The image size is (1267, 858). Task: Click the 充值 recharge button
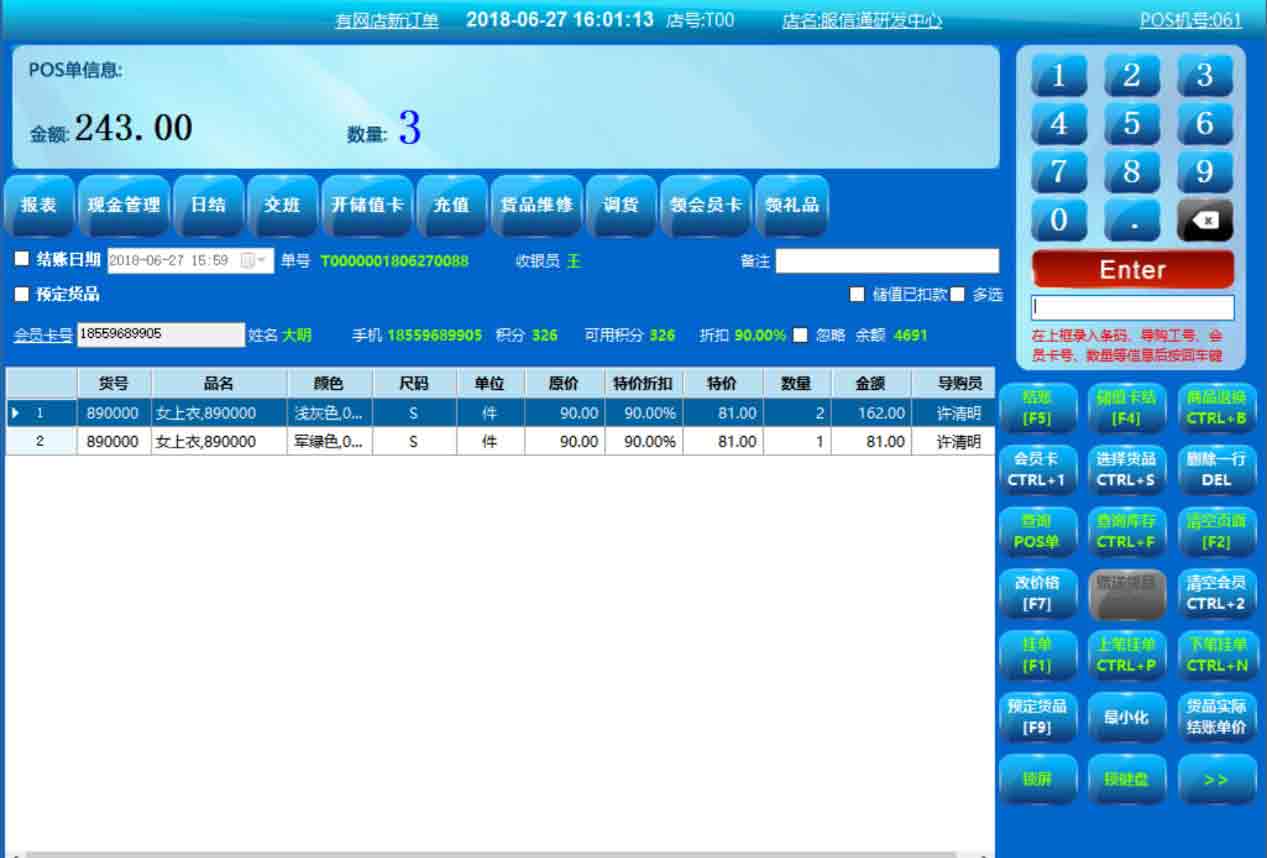point(451,205)
